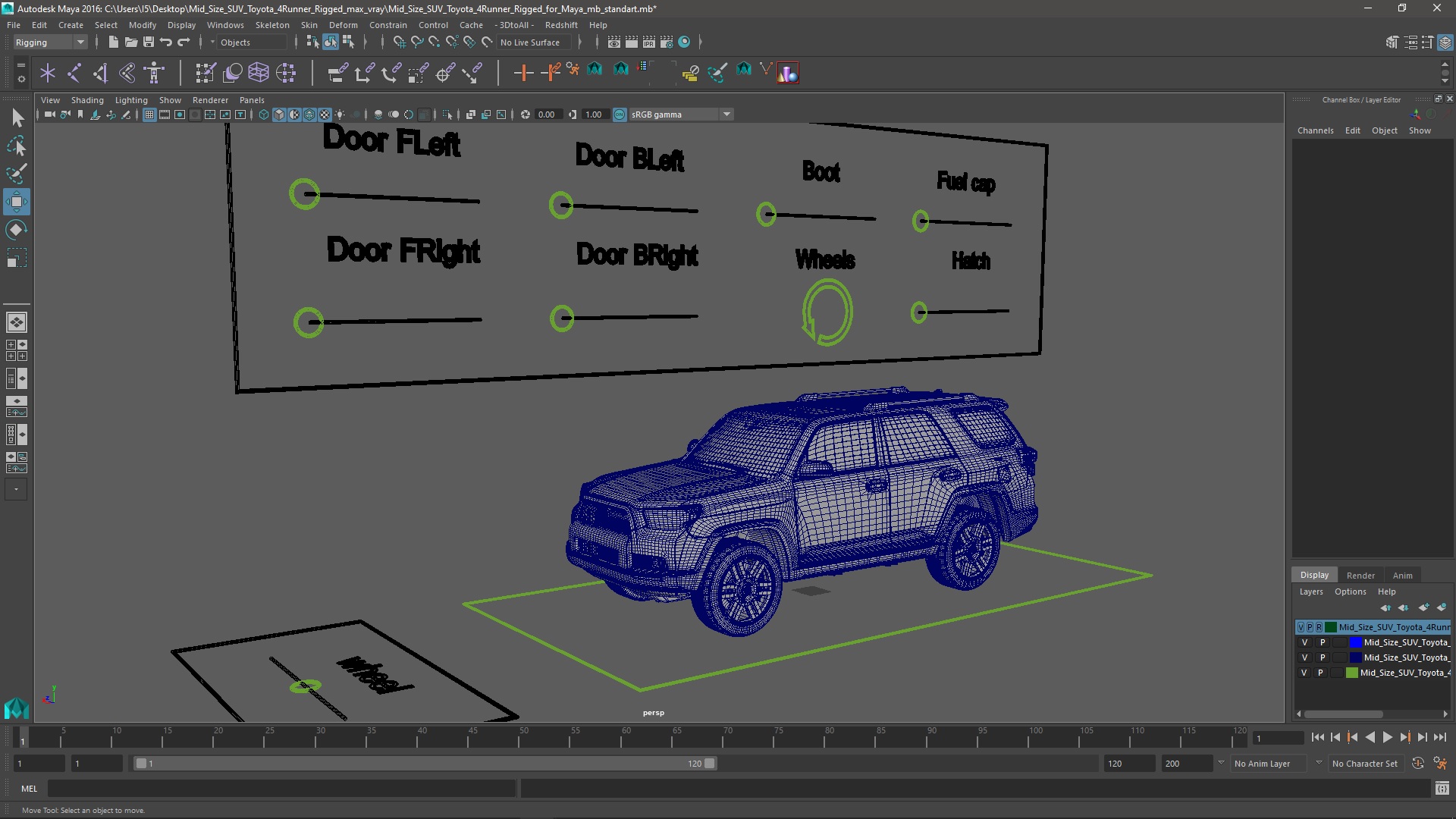Open the Script Editor icon at bottom right
Screen dimensions: 1456x819
click(x=1442, y=789)
